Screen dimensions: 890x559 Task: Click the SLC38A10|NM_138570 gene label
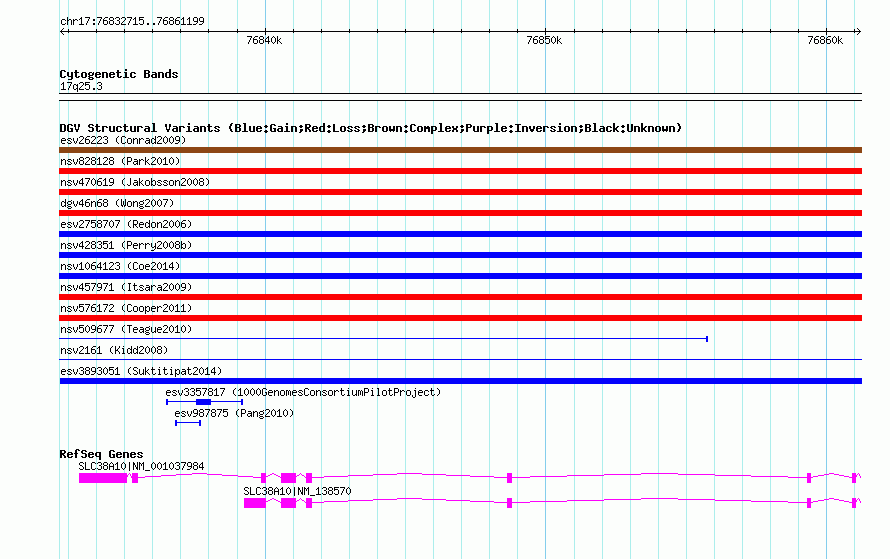[x=297, y=491]
